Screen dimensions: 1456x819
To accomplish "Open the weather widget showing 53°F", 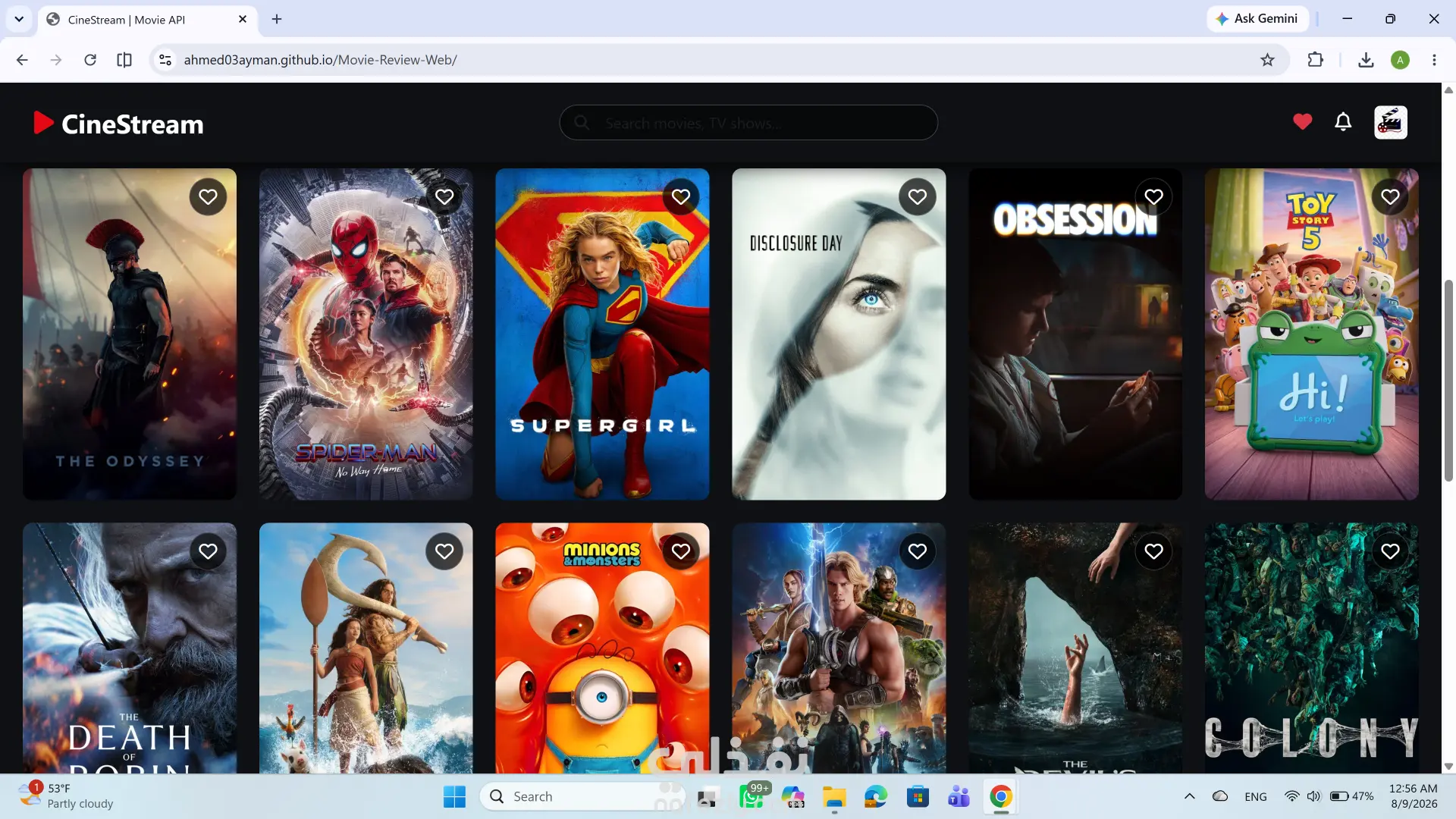I will click(x=67, y=796).
